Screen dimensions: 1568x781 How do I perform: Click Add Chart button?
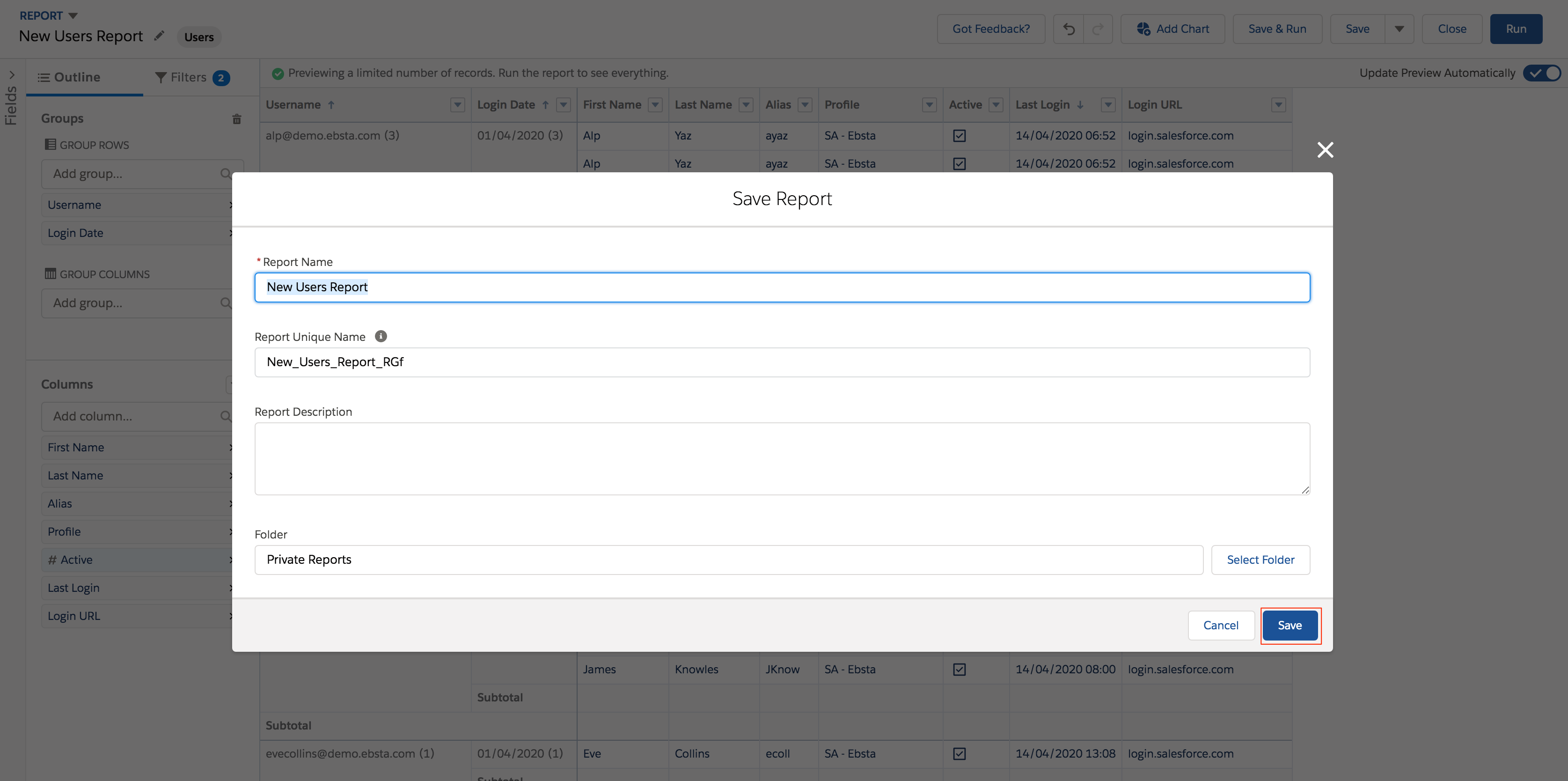coord(1172,29)
